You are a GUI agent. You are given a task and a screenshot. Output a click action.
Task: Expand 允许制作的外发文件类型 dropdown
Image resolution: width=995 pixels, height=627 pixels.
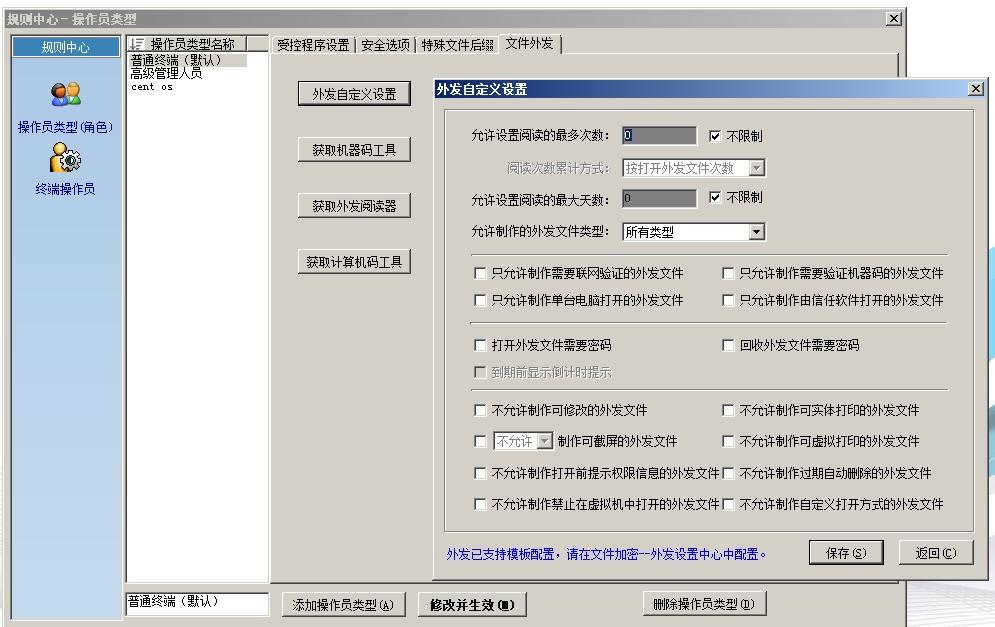coord(756,232)
